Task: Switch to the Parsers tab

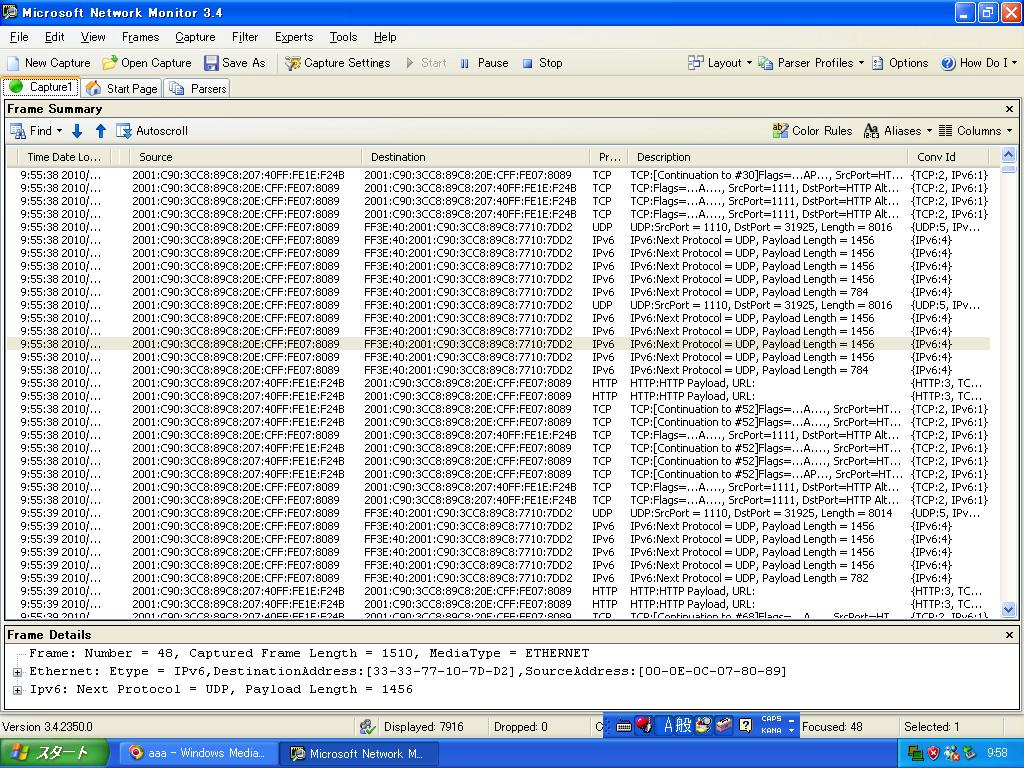Action: pyautogui.click(x=197, y=88)
